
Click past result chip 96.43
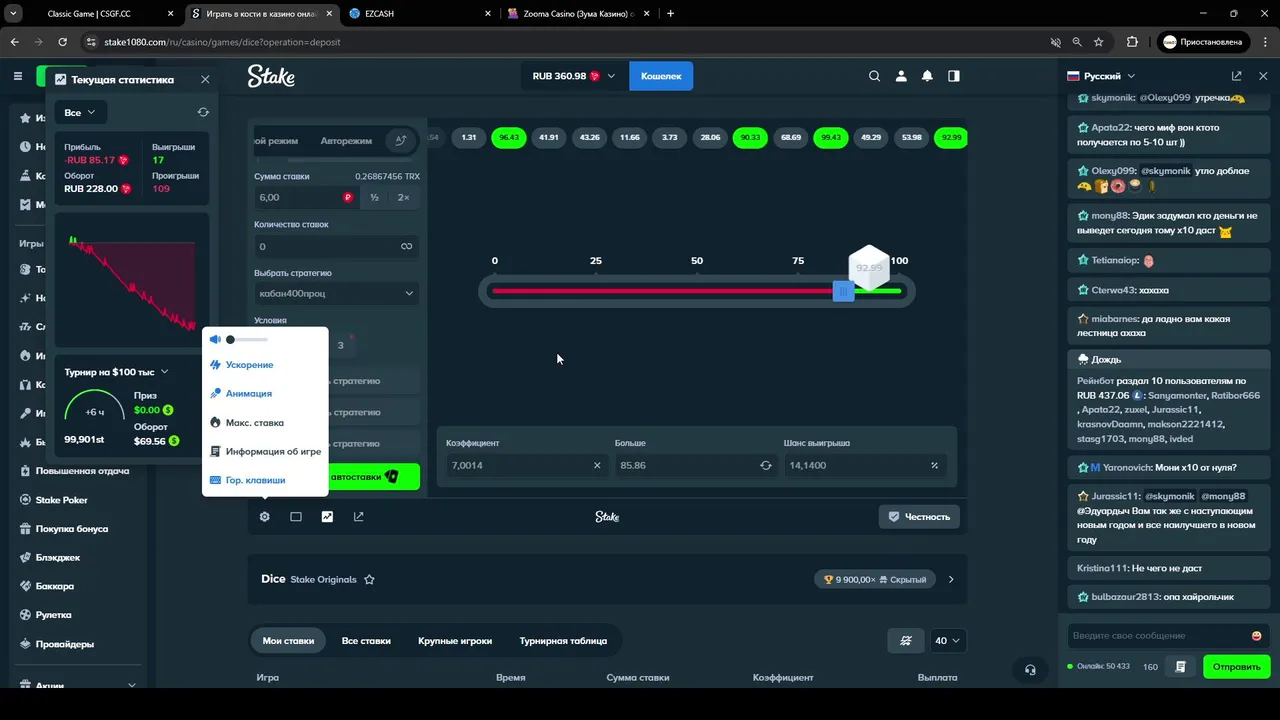click(x=509, y=137)
